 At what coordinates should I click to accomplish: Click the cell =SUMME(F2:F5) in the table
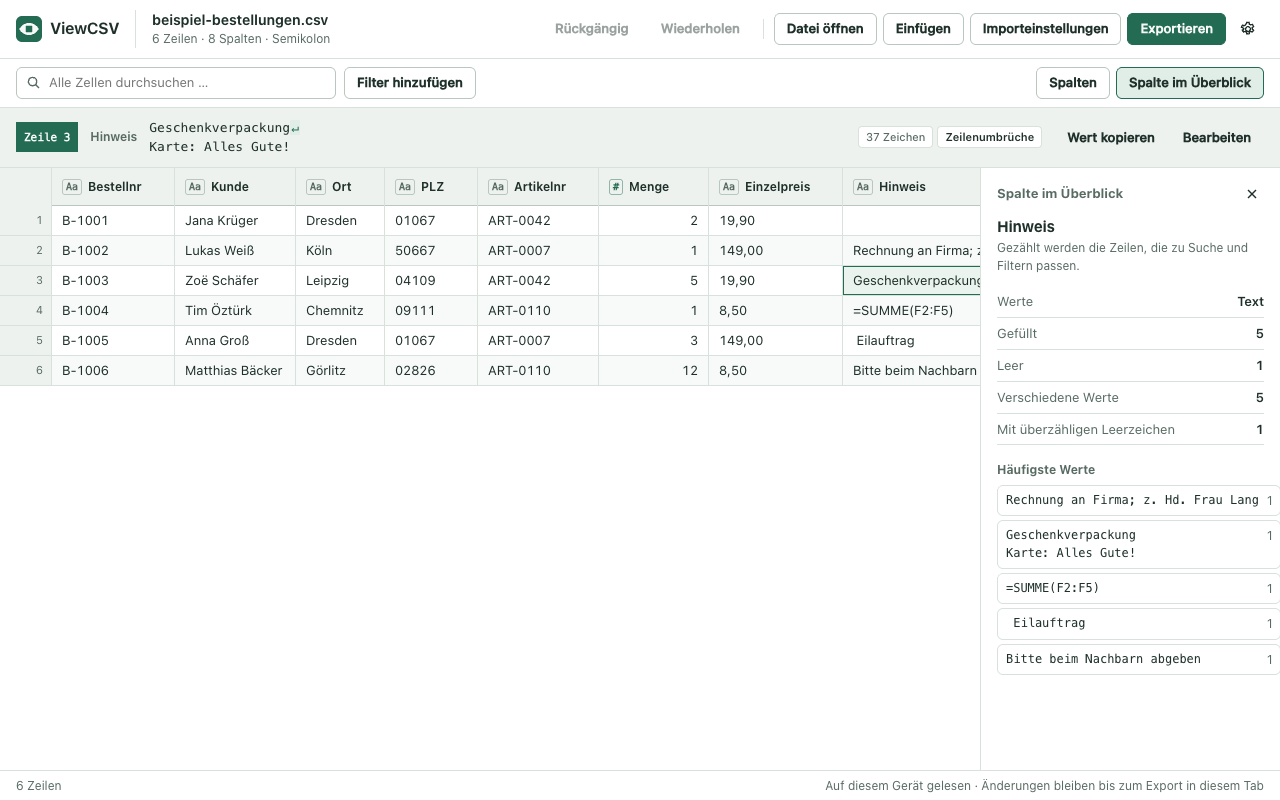911,311
